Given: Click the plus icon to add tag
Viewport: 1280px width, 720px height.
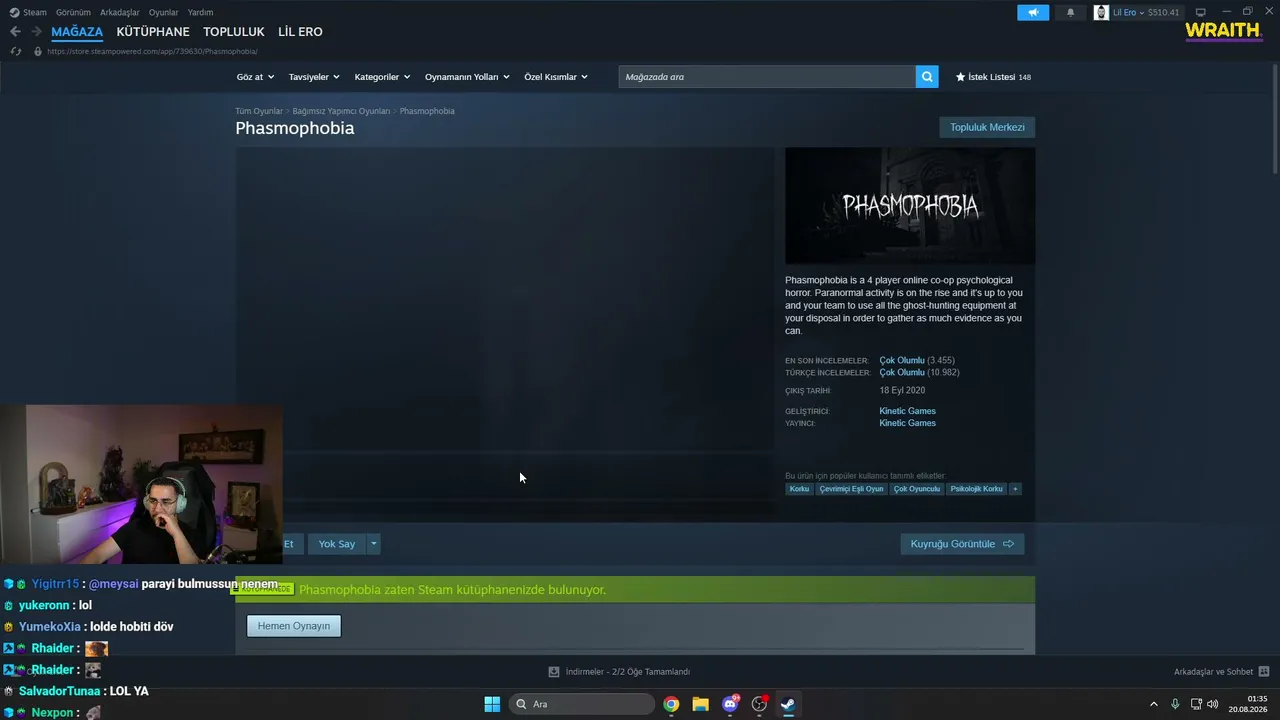Looking at the screenshot, I should pyautogui.click(x=1015, y=489).
